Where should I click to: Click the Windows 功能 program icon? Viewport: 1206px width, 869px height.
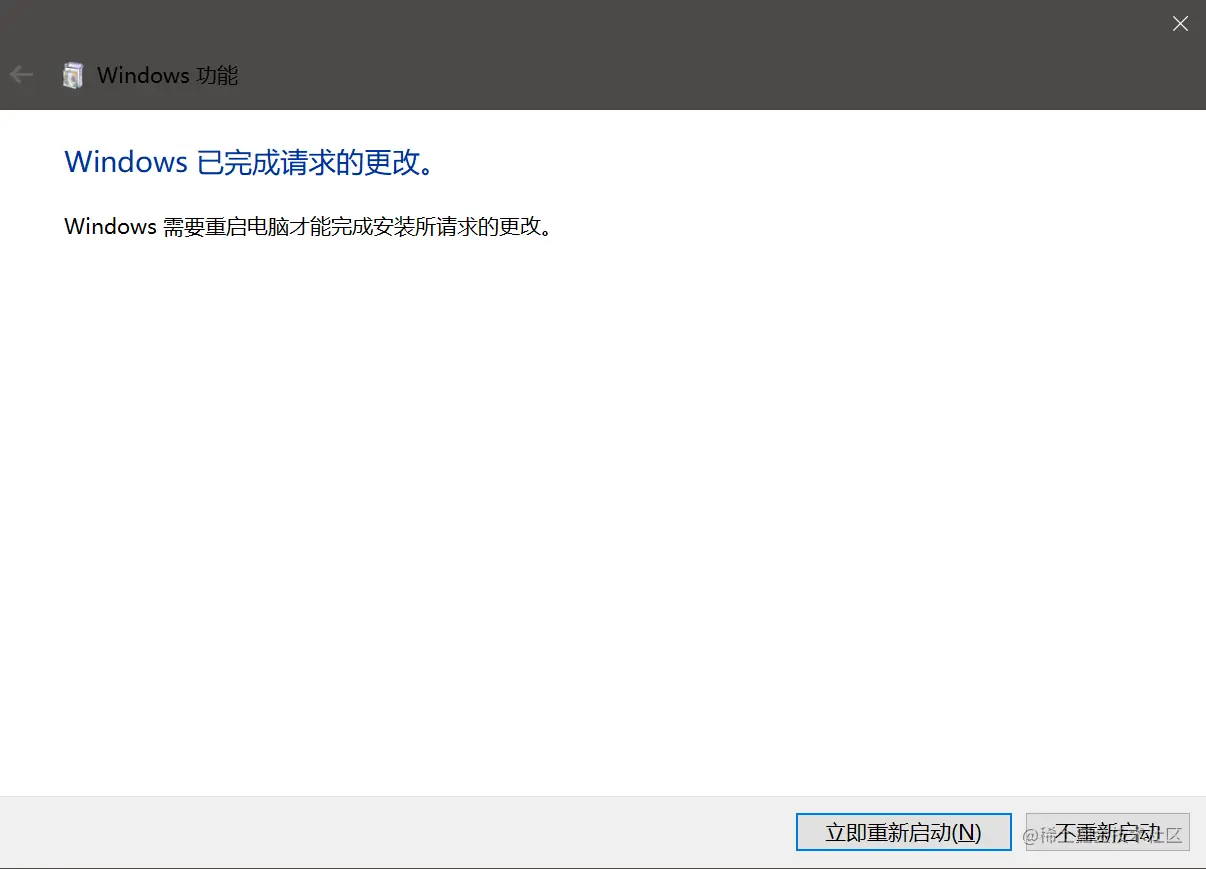pos(72,75)
